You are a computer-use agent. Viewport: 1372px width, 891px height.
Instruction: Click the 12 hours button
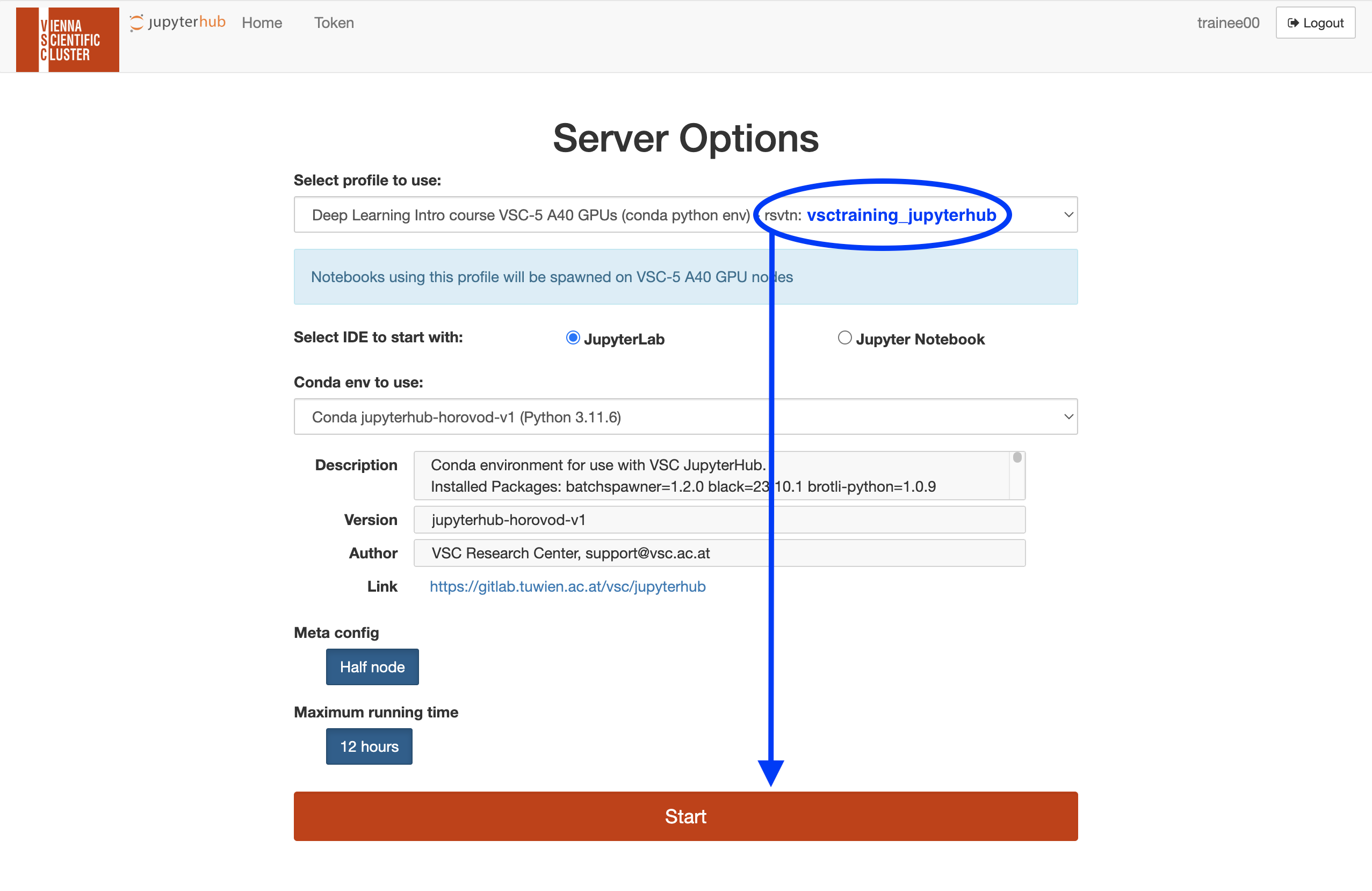(369, 746)
